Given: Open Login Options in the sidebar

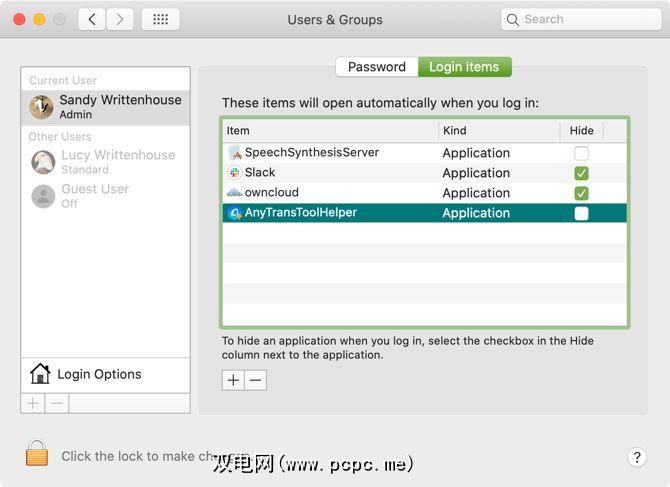Looking at the screenshot, I should tap(98, 374).
